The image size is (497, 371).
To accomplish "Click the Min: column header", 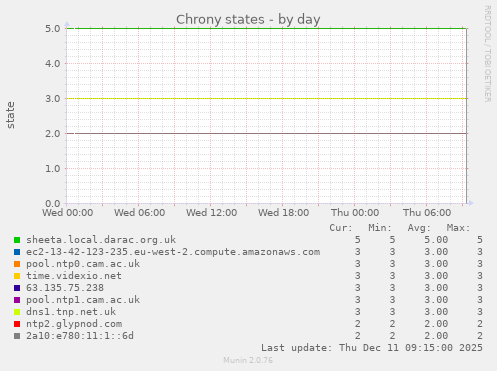I will pos(380,228).
